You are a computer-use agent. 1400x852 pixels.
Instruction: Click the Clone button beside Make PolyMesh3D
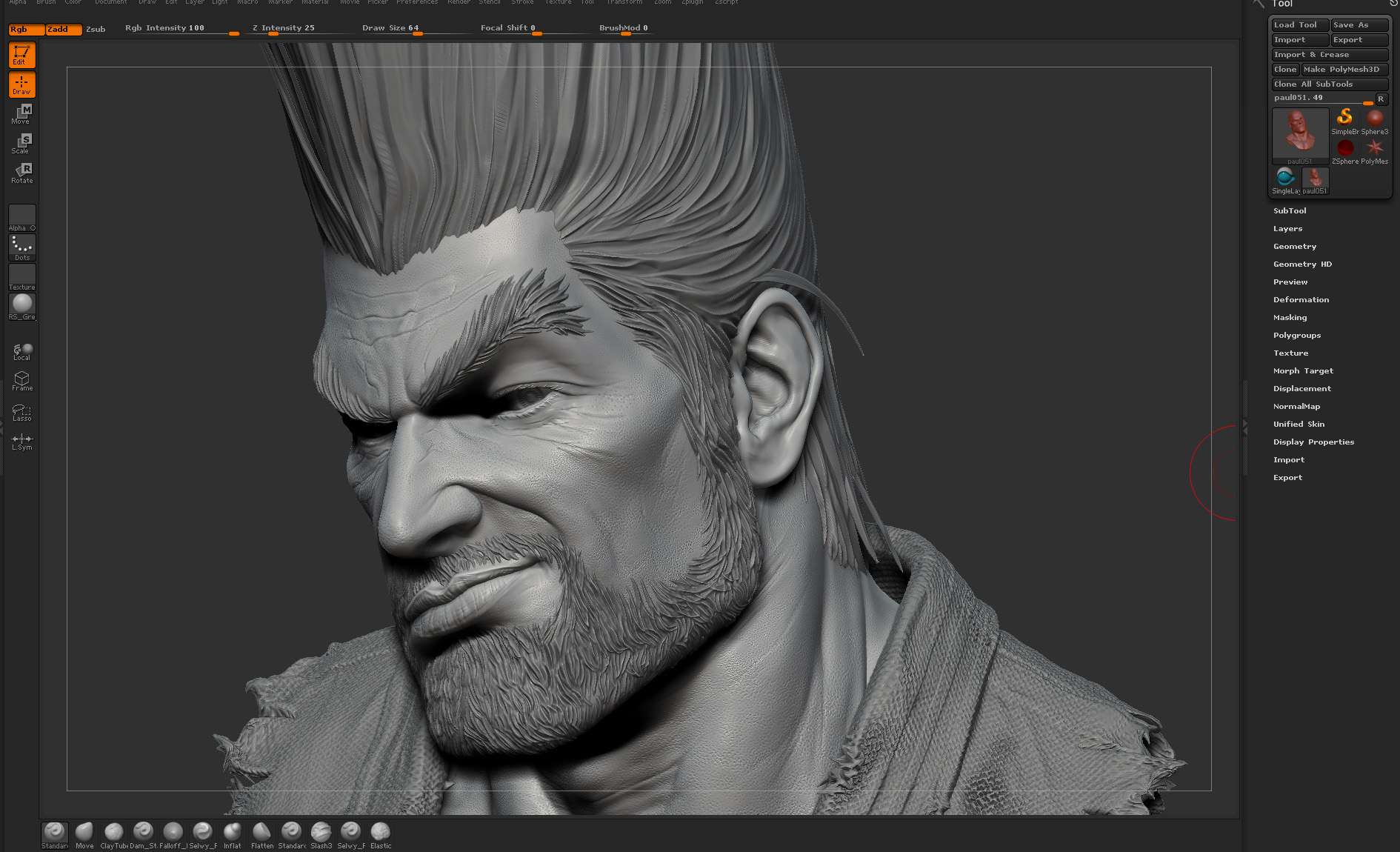click(x=1285, y=70)
